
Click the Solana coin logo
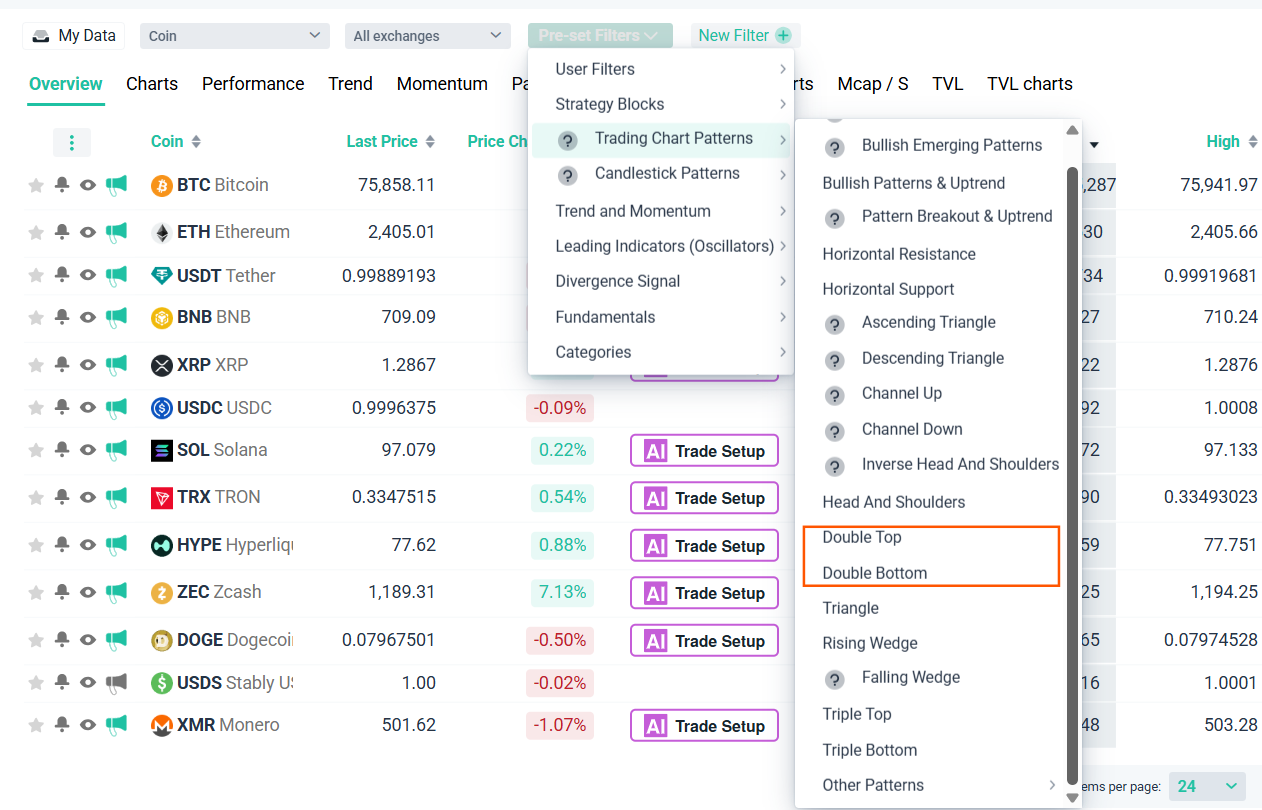162,450
